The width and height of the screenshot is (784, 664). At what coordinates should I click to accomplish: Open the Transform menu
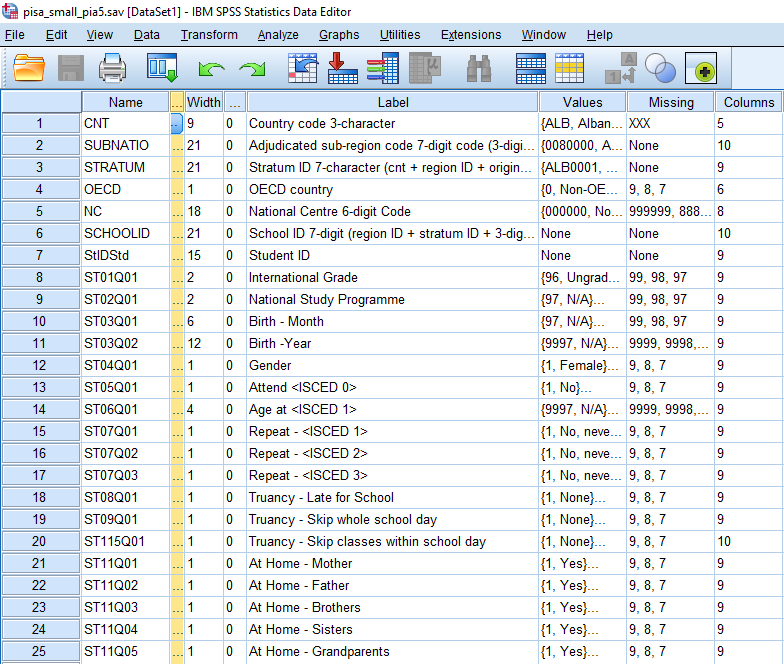[209, 35]
